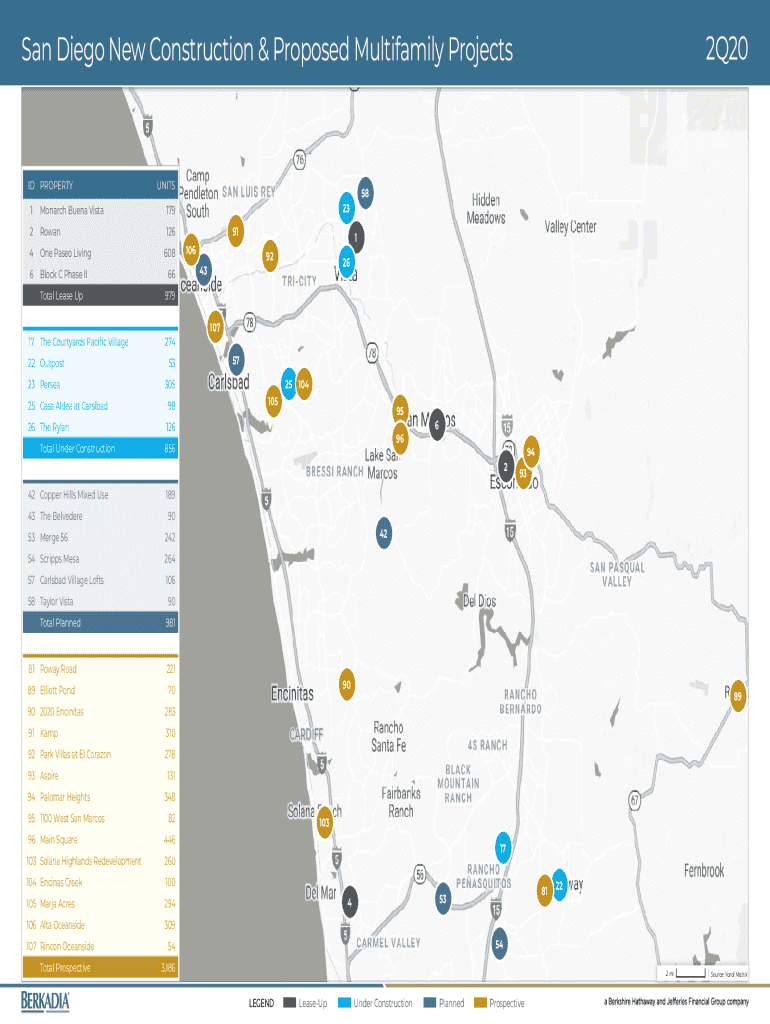Click prospective marker 91 on the map

point(235,231)
